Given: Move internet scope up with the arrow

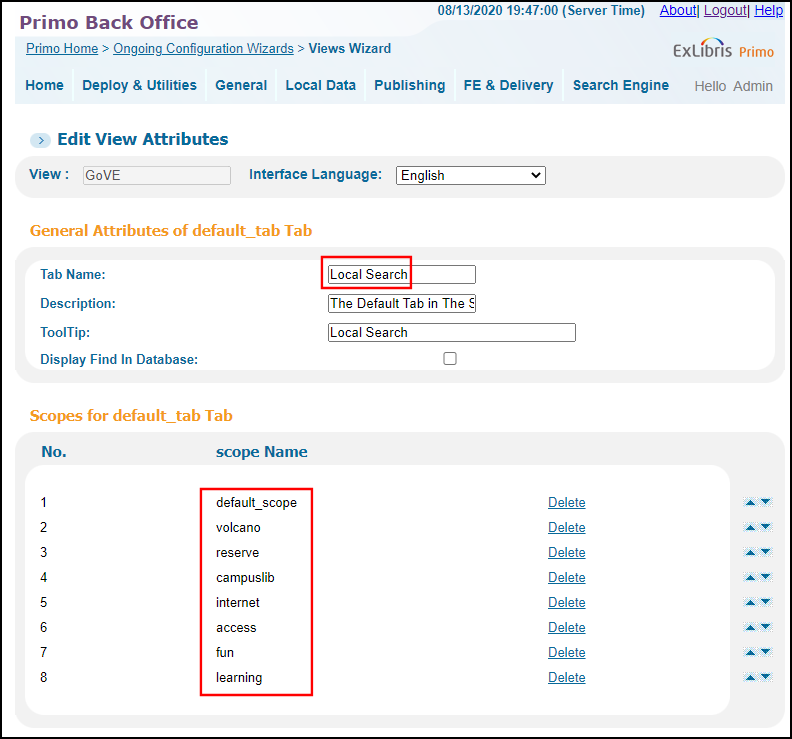Looking at the screenshot, I should 750,602.
